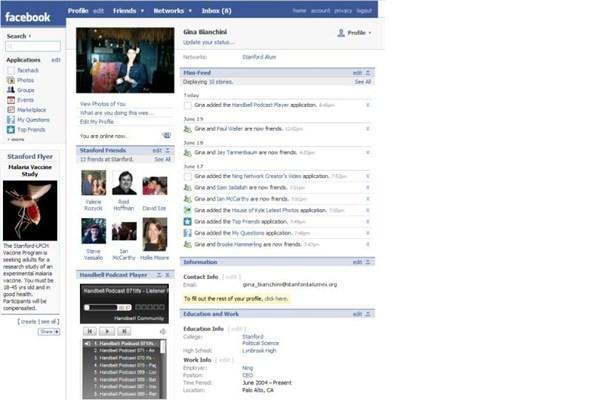The width and height of the screenshot is (600, 400).
Task: Click icon beside My Questions application story
Action: [x=188, y=233]
